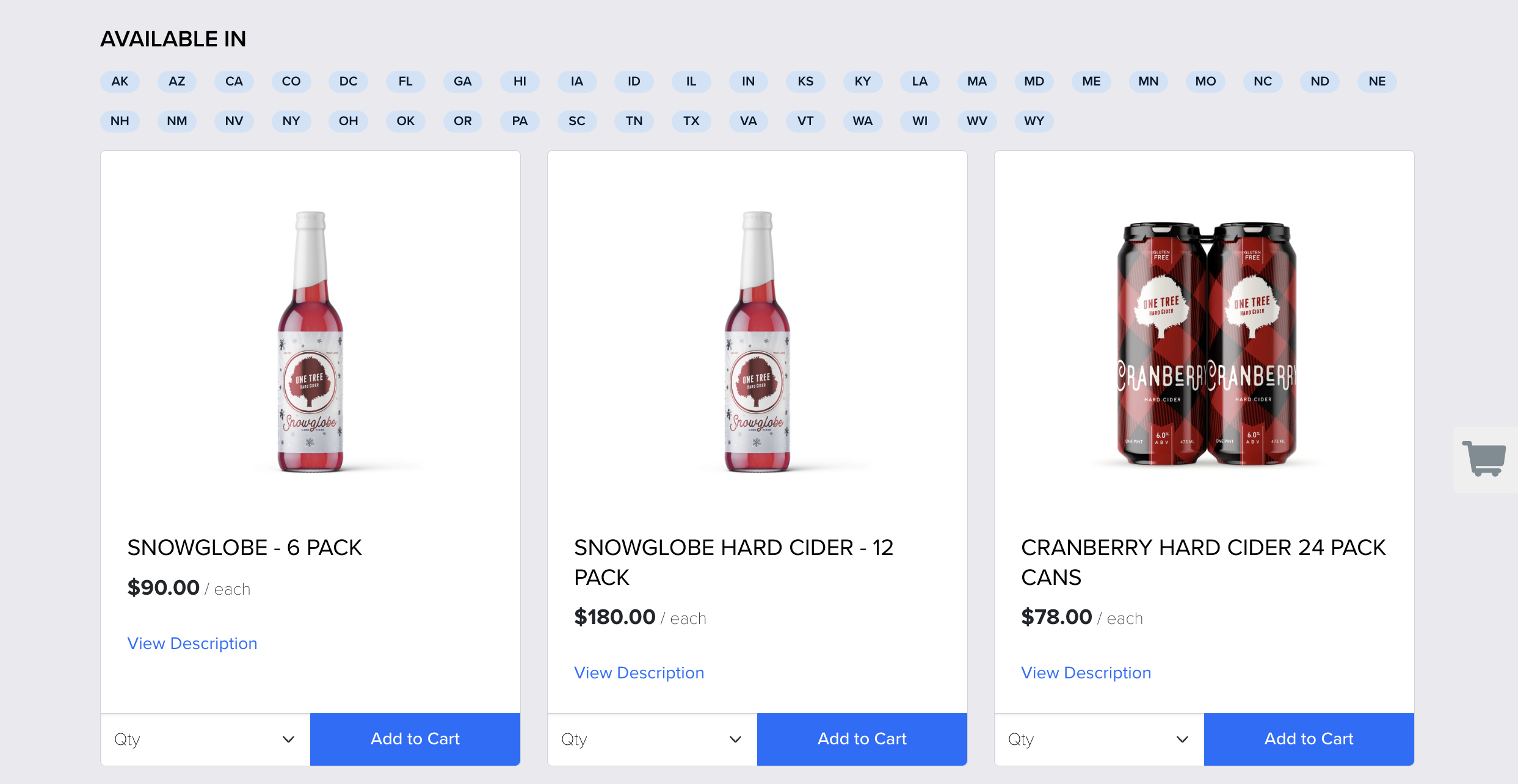
Task: Select the CA state tag
Action: click(234, 82)
